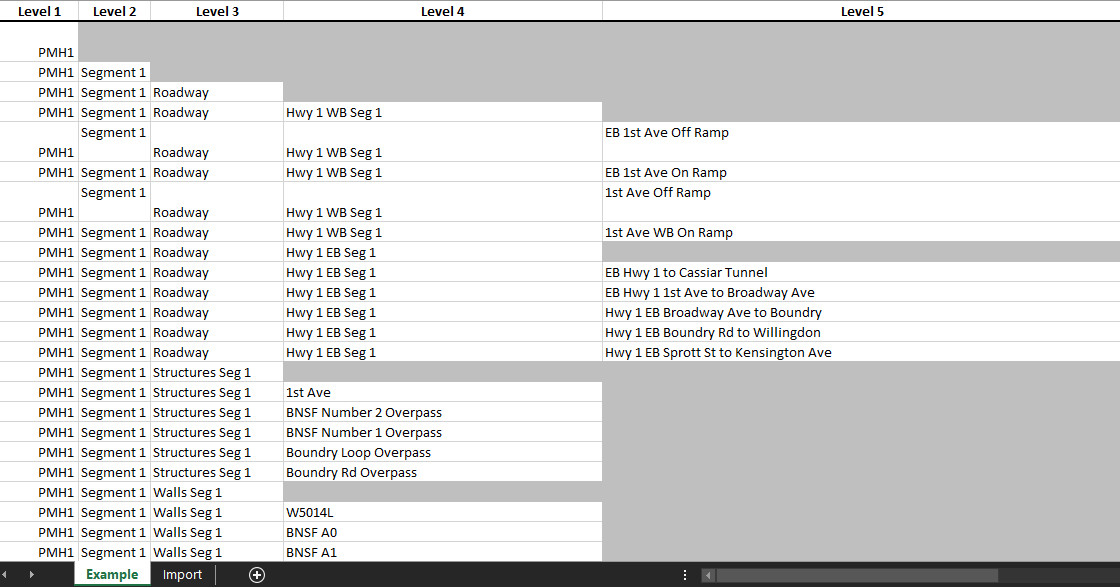Select the Level 5 header cell

(861, 11)
